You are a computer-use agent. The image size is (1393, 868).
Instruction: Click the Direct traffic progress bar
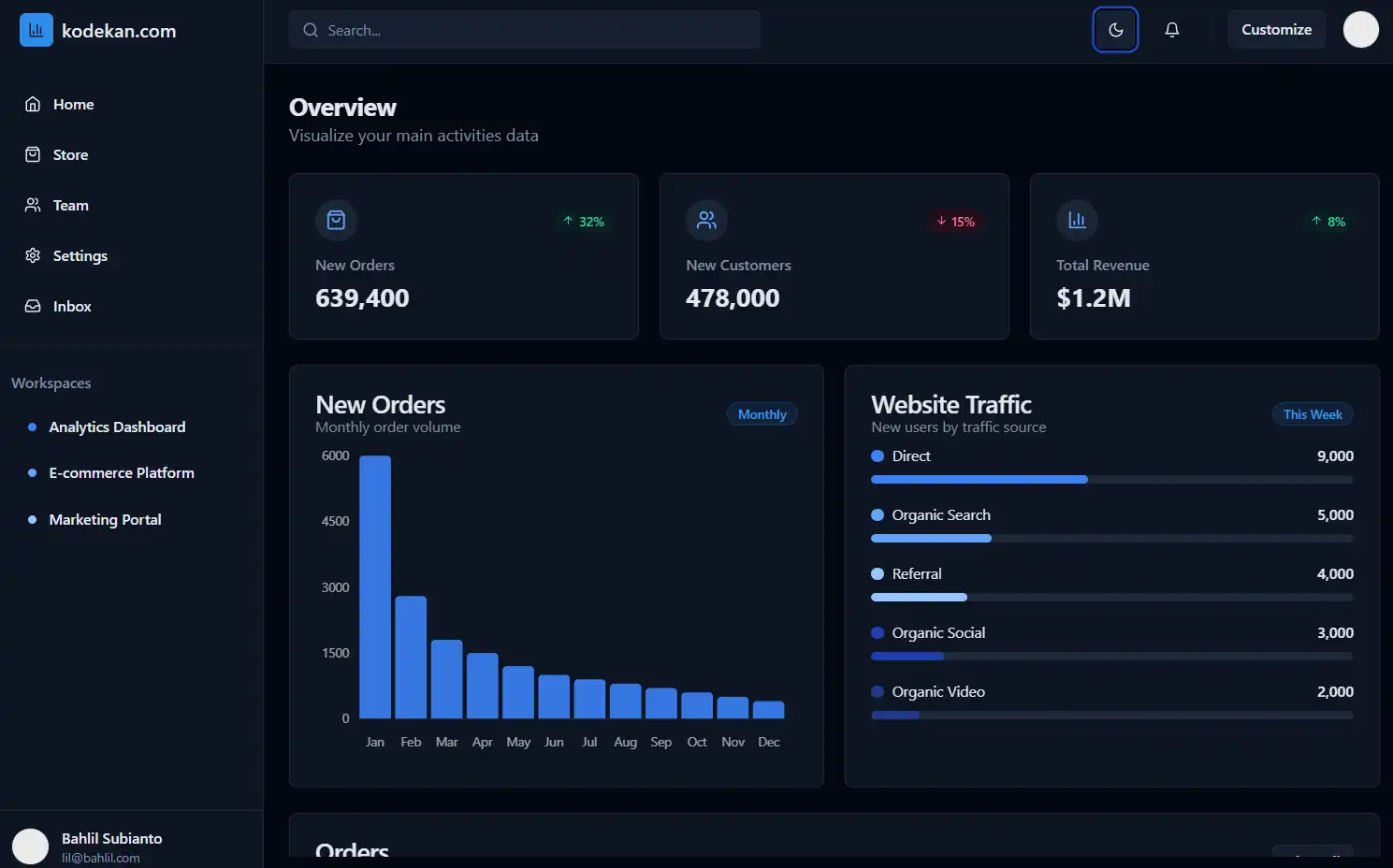click(x=1110, y=480)
